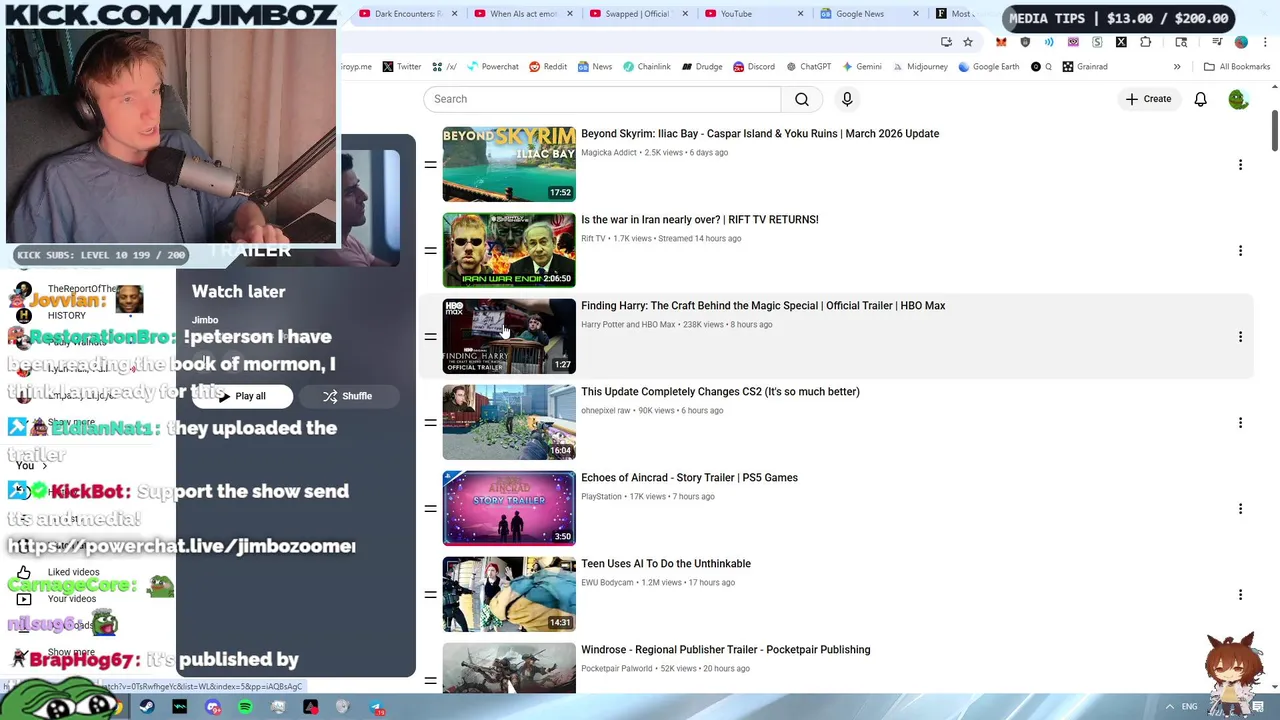Open the Magicka Addict channel link
The height and width of the screenshot is (720, 1280).
[609, 153]
